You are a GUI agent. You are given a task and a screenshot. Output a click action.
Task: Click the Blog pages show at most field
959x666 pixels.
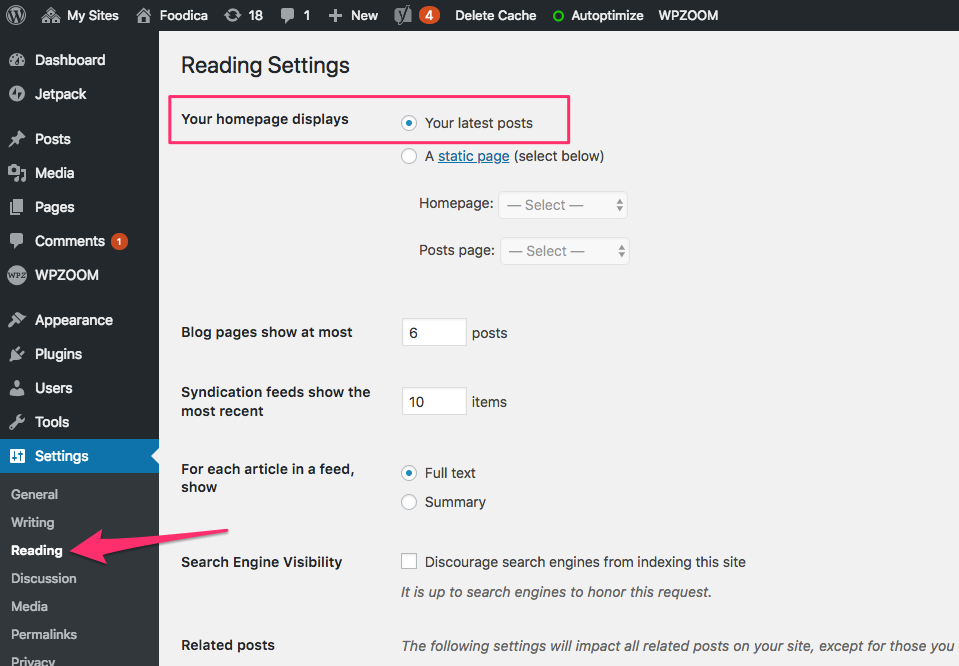[434, 332]
